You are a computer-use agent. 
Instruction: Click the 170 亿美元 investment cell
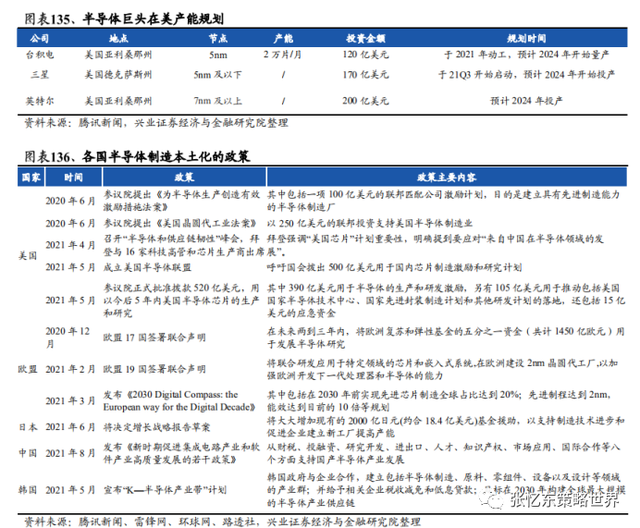pyautogui.click(x=365, y=75)
